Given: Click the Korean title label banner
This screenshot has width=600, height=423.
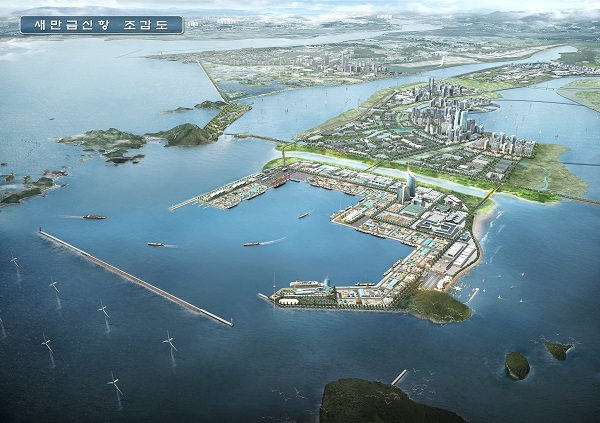Looking at the screenshot, I should click(102, 24).
